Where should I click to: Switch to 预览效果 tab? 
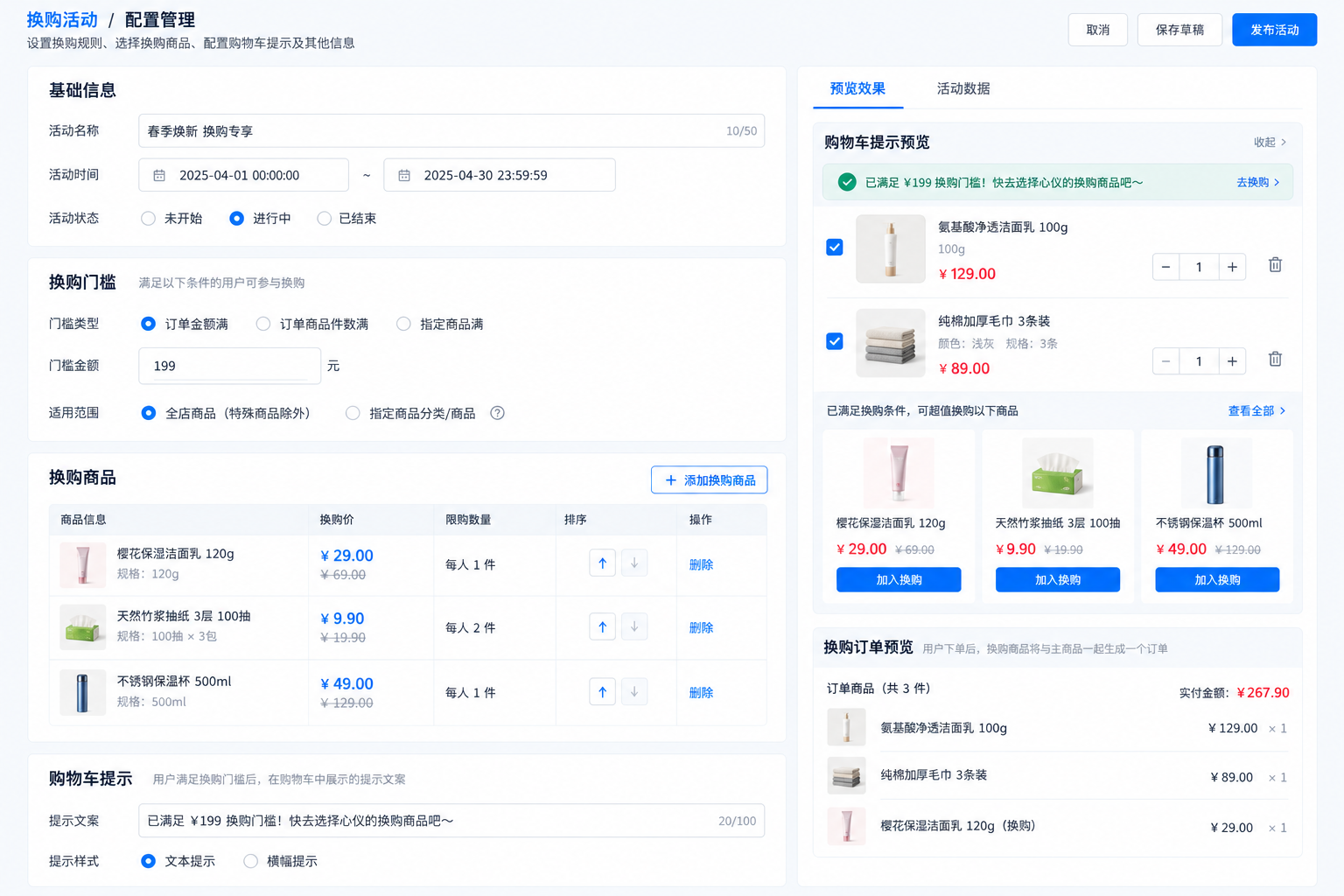[857, 88]
